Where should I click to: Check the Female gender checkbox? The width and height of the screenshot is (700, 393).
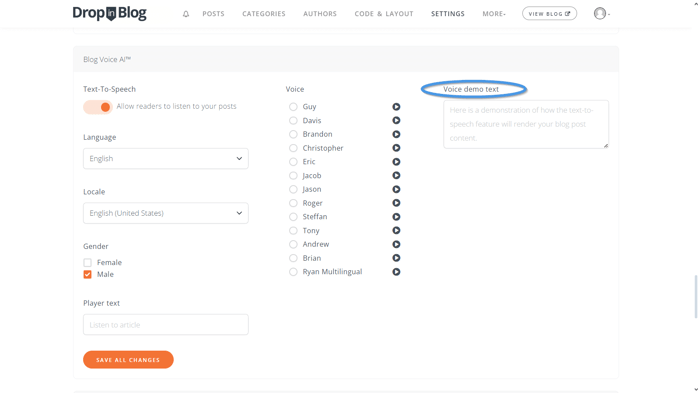pos(88,263)
